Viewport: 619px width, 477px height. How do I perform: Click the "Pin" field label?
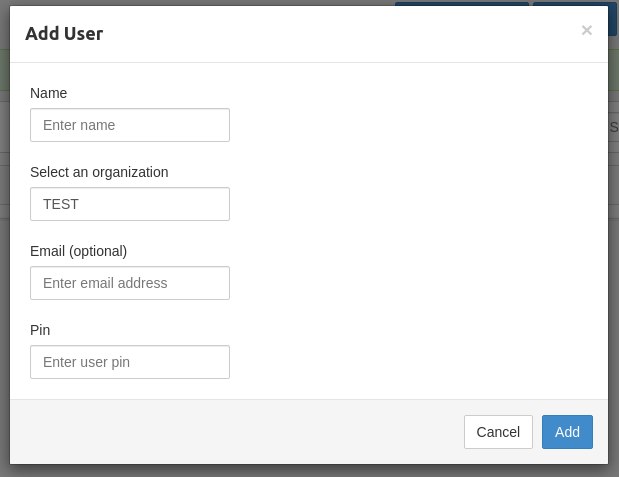pos(40,330)
